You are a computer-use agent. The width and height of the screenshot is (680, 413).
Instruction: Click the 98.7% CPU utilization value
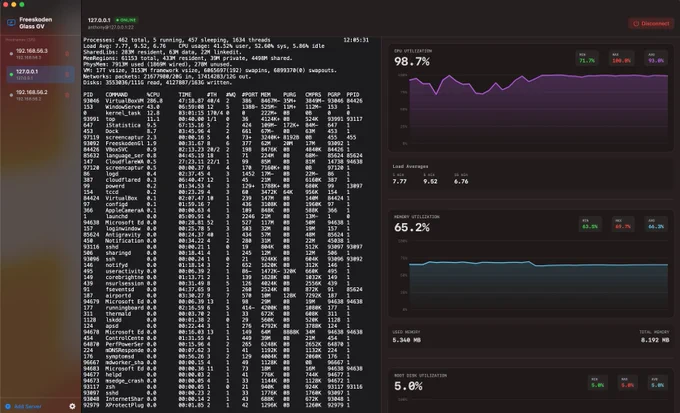tap(412, 62)
